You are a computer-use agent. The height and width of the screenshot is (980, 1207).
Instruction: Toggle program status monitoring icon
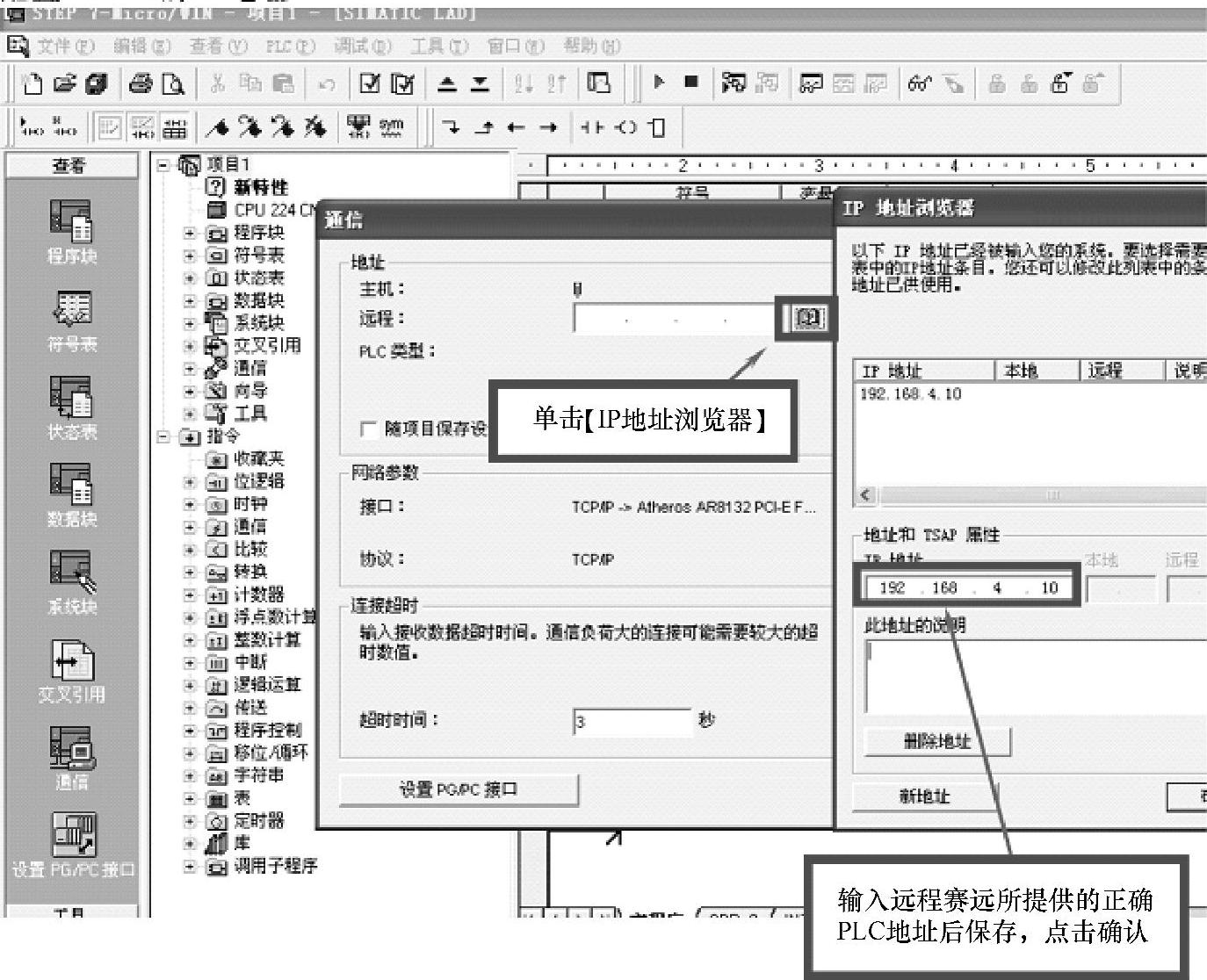click(x=734, y=83)
